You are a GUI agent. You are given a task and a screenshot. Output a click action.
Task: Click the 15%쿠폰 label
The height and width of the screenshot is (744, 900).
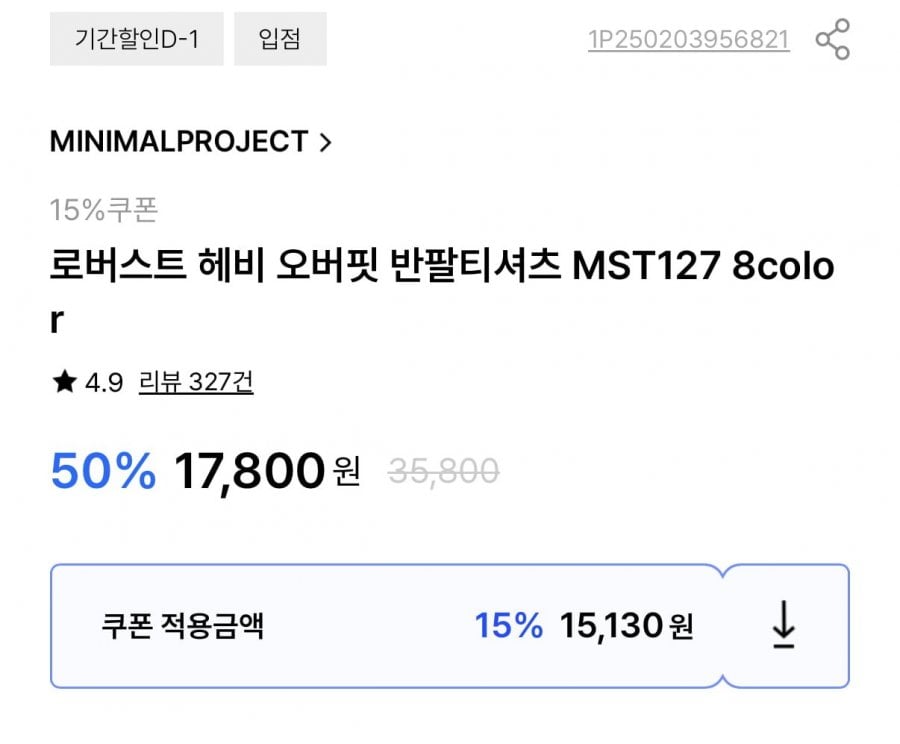click(104, 210)
